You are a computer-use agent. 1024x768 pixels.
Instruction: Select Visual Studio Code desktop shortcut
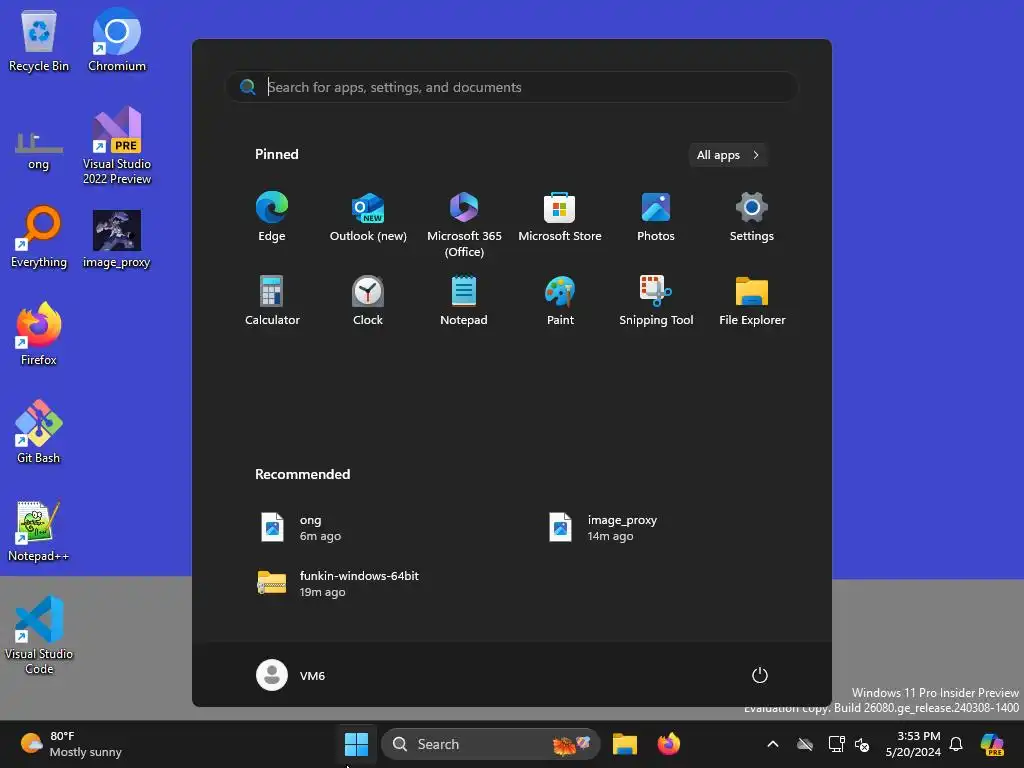click(x=39, y=635)
